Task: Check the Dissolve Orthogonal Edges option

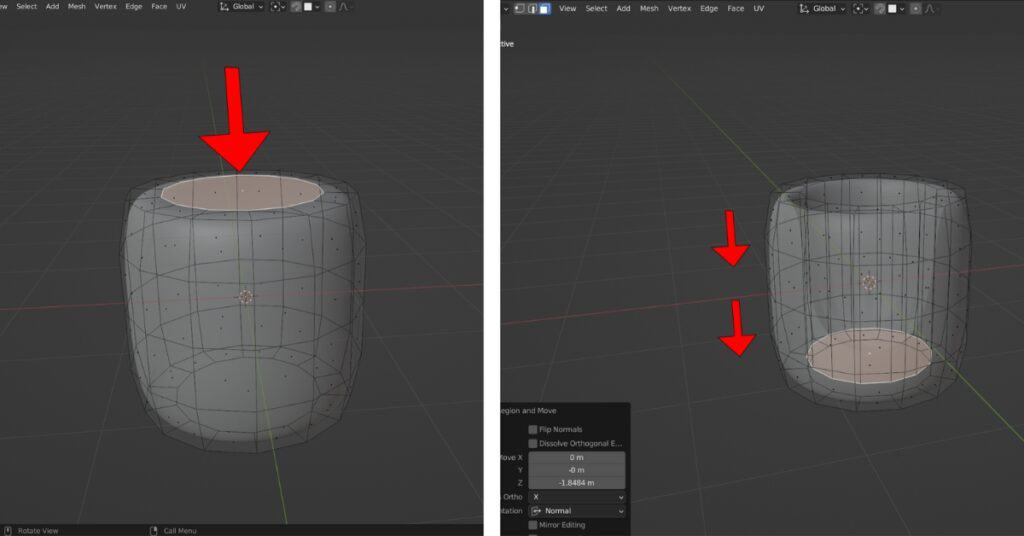Action: click(533, 443)
